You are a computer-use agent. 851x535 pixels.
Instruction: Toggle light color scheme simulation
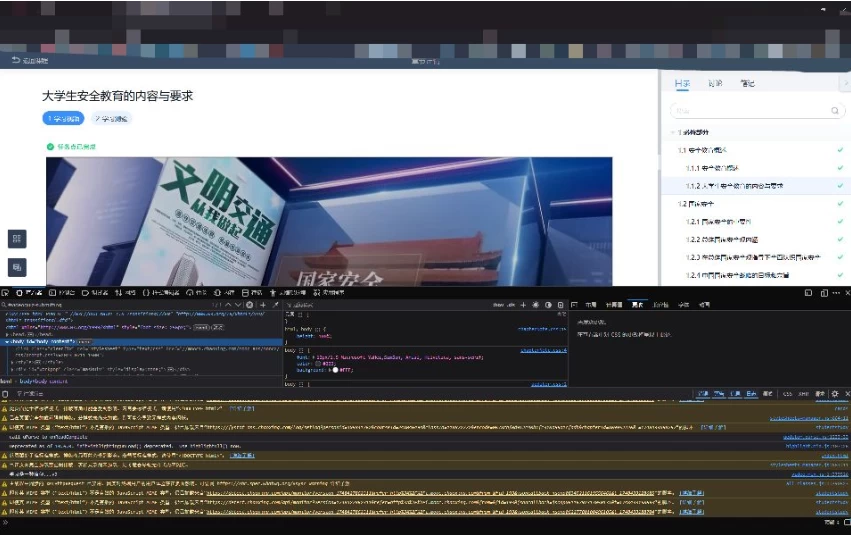535,305
